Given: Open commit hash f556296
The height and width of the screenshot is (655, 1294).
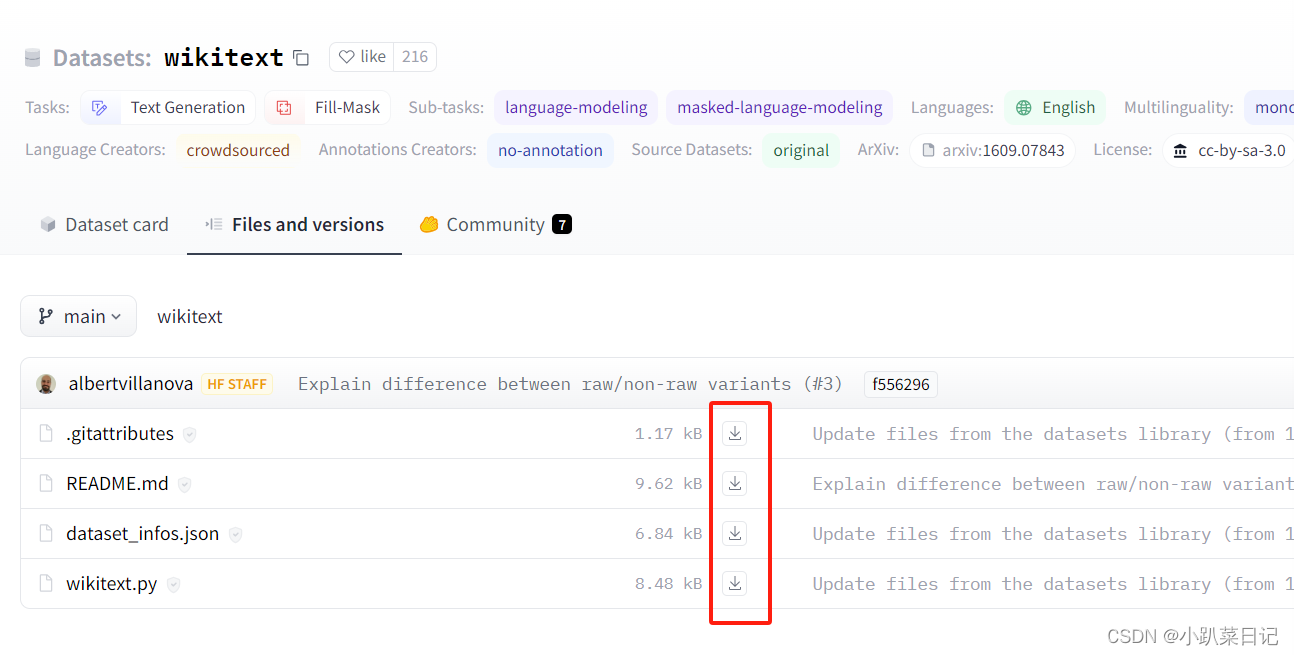Looking at the screenshot, I should click(901, 384).
